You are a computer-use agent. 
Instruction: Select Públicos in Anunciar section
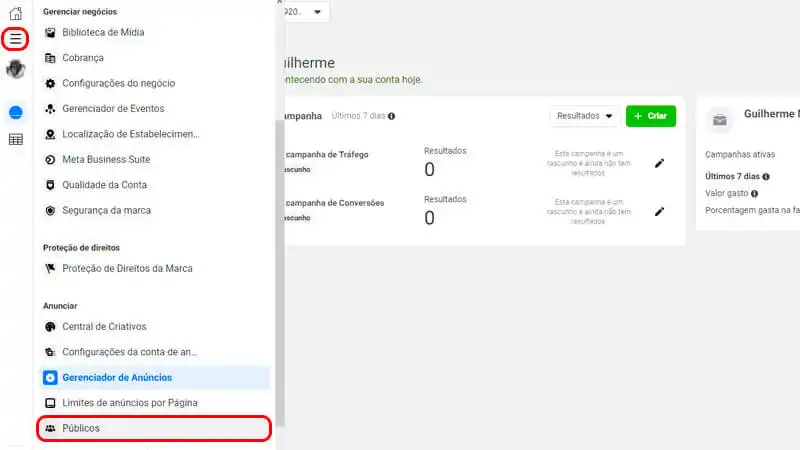tap(154, 429)
